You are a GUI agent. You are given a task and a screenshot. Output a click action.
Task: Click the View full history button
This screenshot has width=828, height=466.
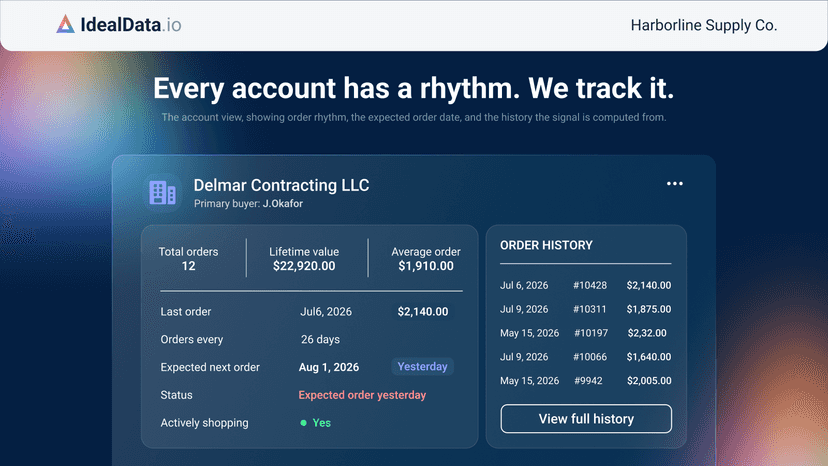[x=586, y=419]
